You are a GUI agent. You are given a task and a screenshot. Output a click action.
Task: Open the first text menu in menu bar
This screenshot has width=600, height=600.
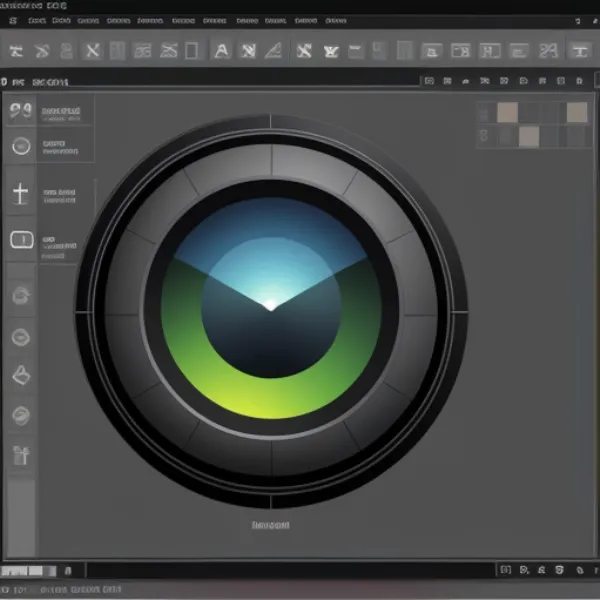click(x=37, y=21)
